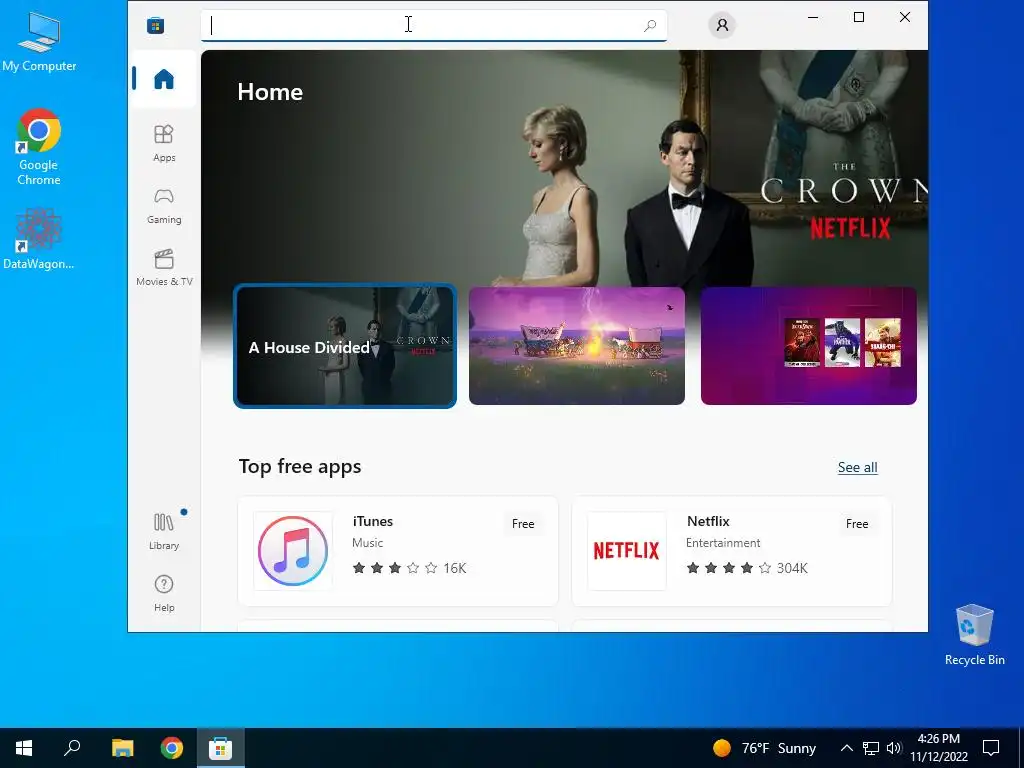Viewport: 1024px width, 768px height.
Task: Open the user account profile icon
Action: [722, 25]
